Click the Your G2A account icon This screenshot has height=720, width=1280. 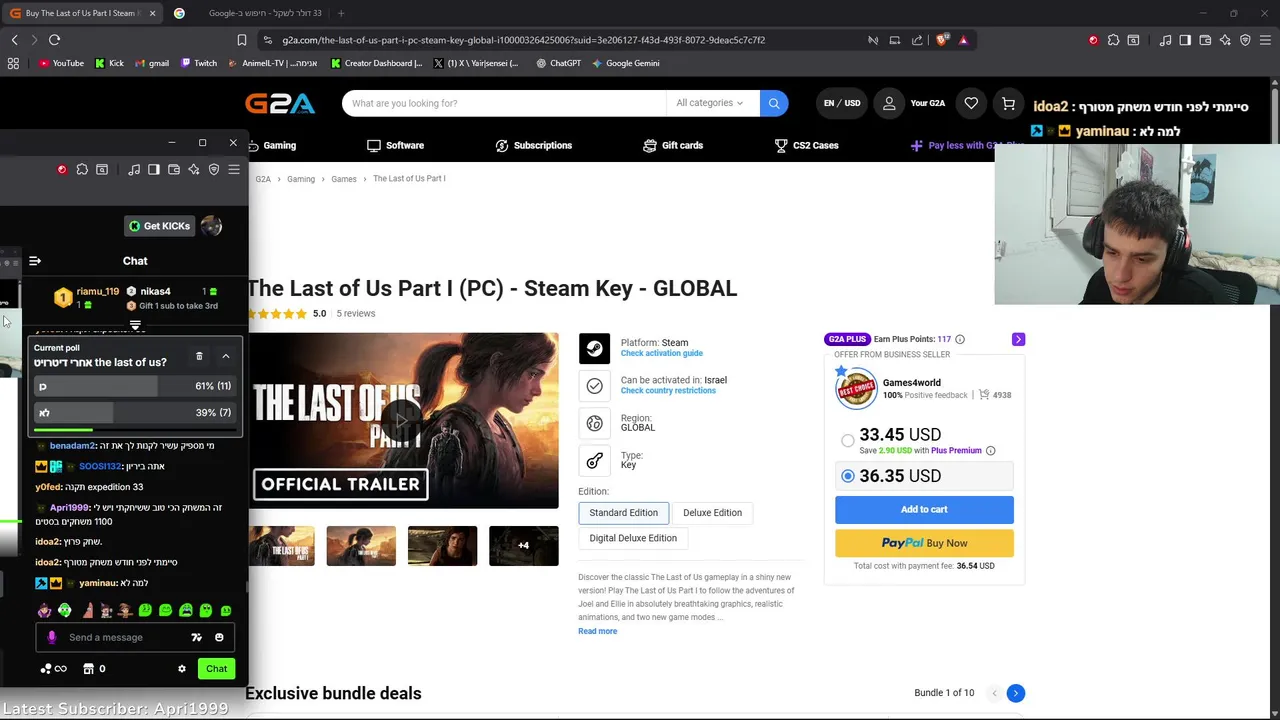889,103
